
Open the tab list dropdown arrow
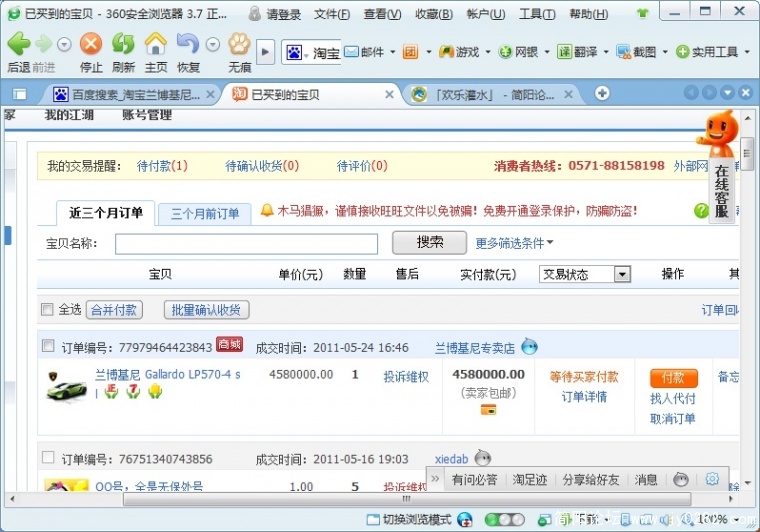pos(727,93)
